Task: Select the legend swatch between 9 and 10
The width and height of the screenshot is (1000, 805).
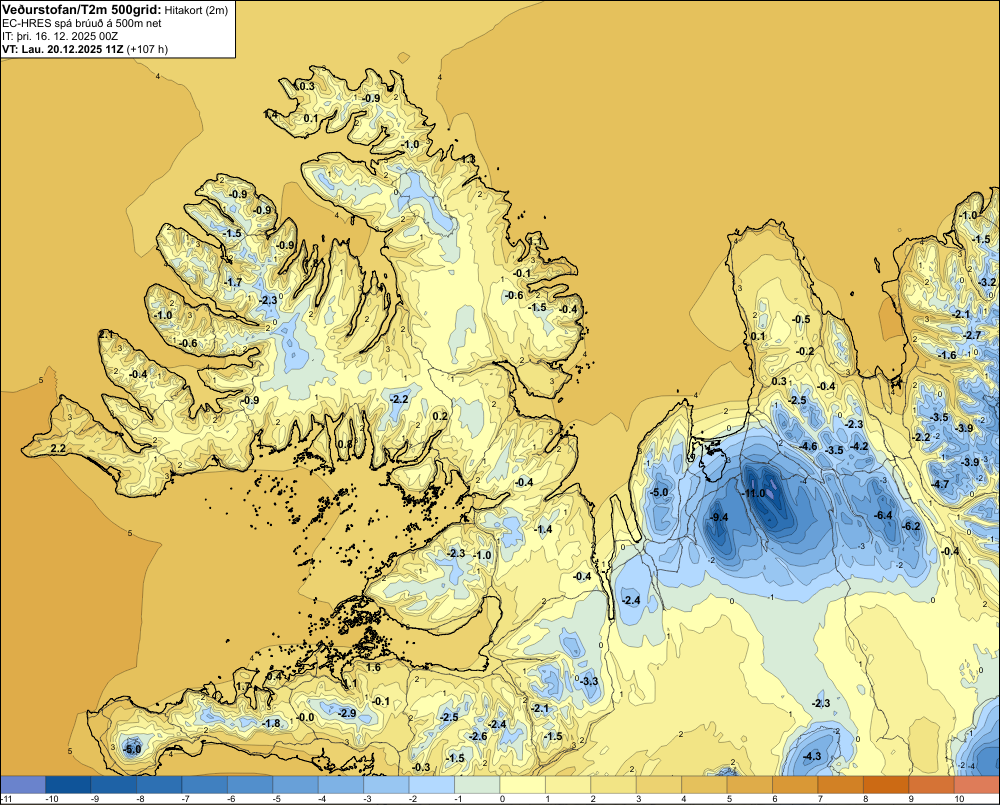Action: click(x=932, y=784)
